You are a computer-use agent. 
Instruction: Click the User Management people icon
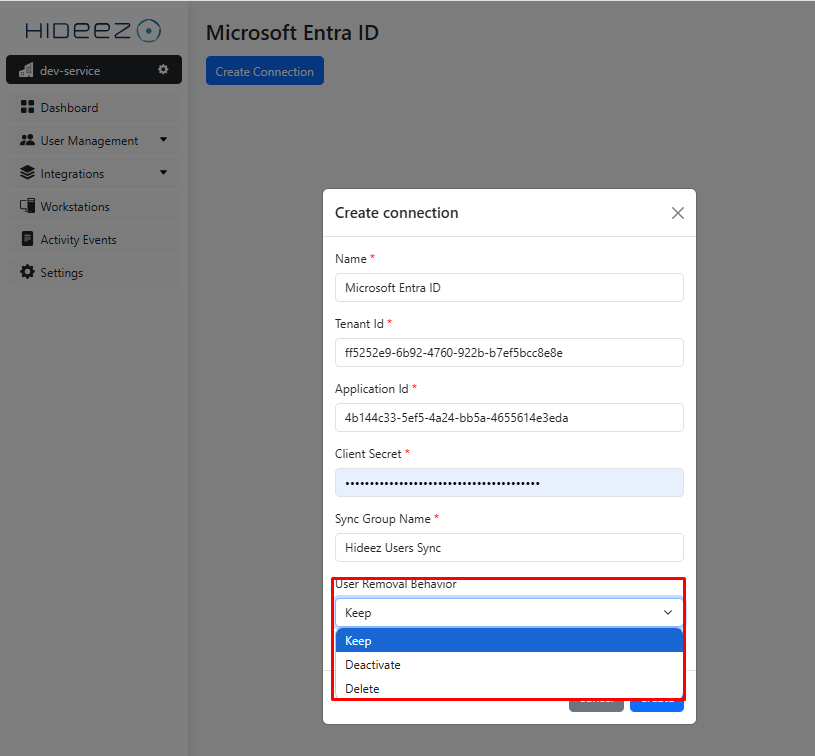click(x=27, y=140)
